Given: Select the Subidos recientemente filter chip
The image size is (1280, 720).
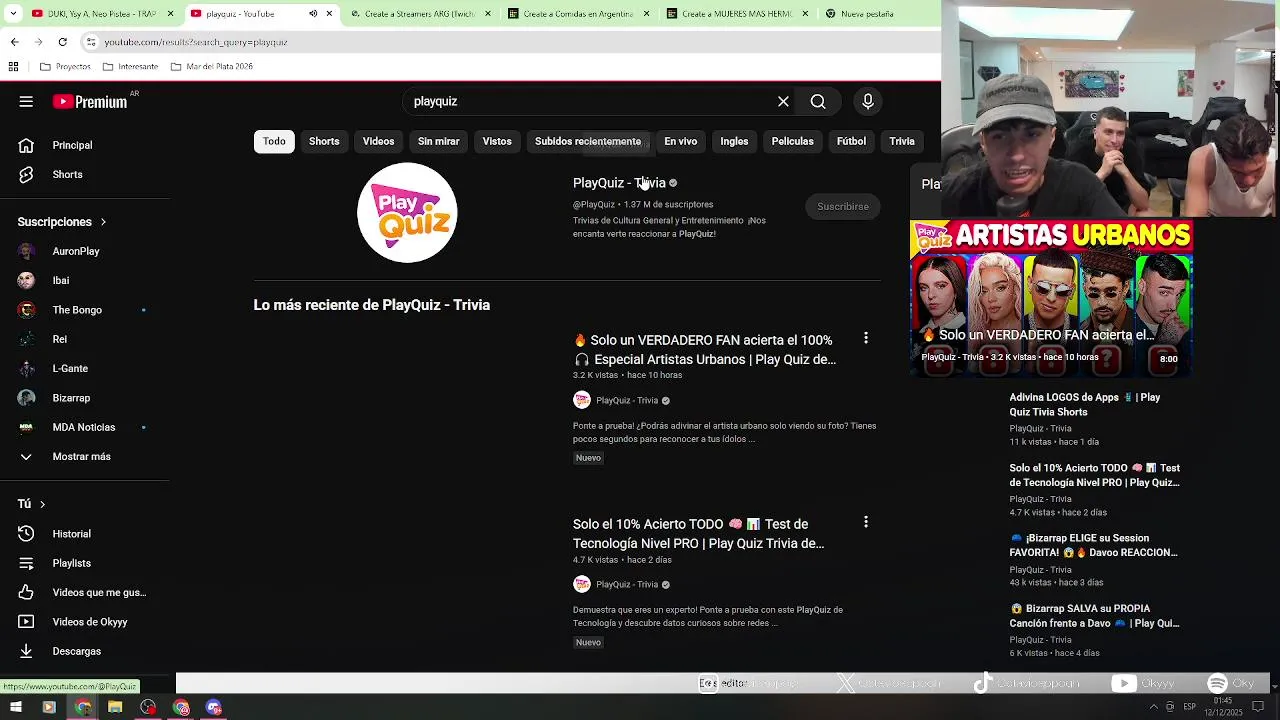Looking at the screenshot, I should point(588,141).
